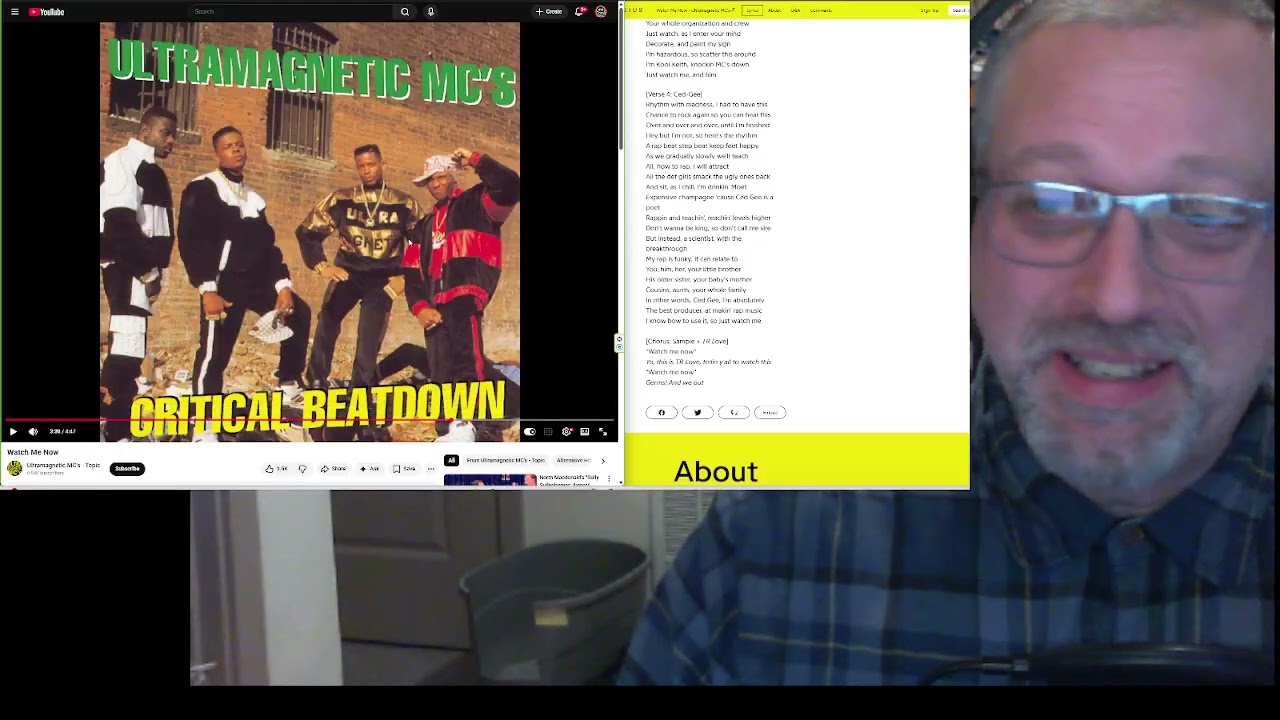1280x720 pixels.
Task: Show more filter chips with the right chevron
Action: [602, 460]
